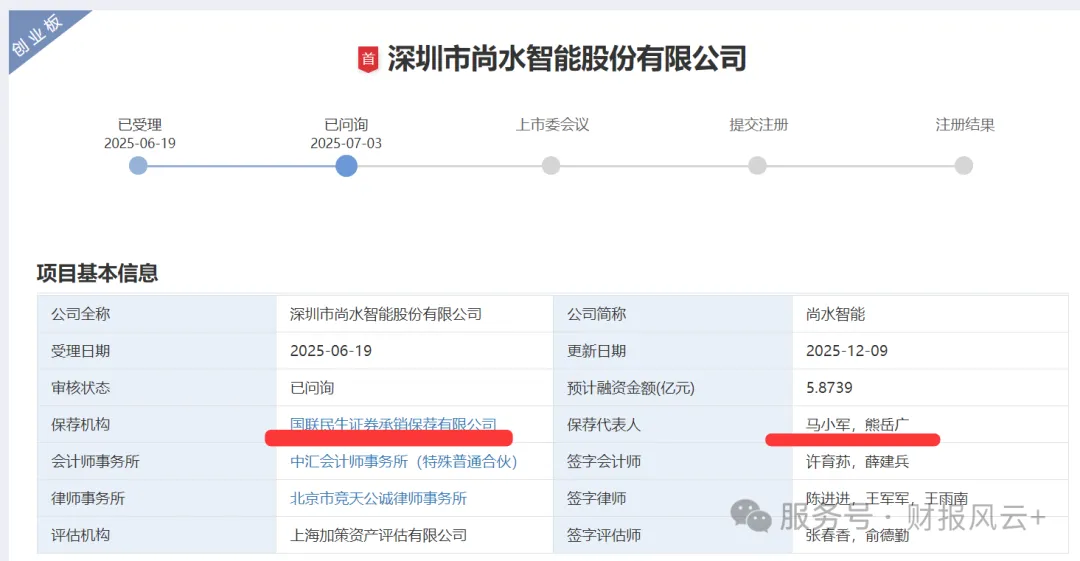Click the 审核状态 value 已问询 in table
1080x561 pixels.
(x=415, y=388)
